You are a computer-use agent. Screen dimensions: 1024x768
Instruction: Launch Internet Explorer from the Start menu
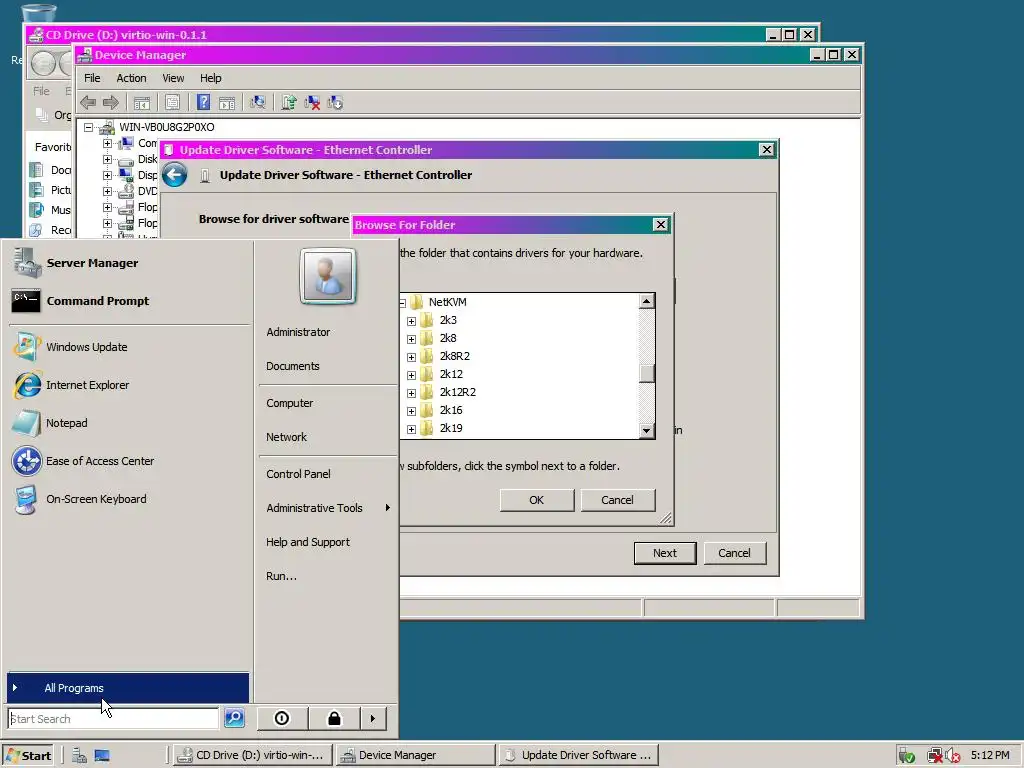point(129,385)
